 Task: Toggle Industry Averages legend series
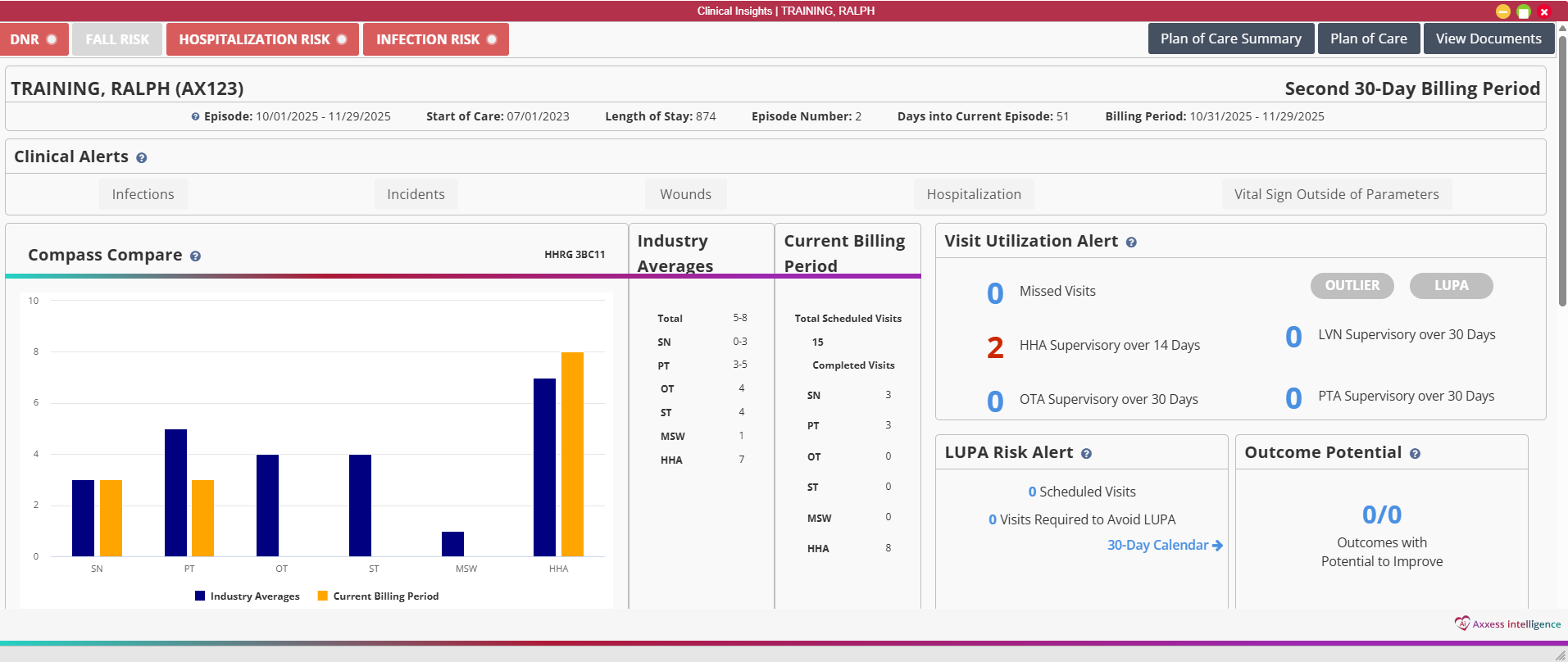pyautogui.click(x=247, y=596)
